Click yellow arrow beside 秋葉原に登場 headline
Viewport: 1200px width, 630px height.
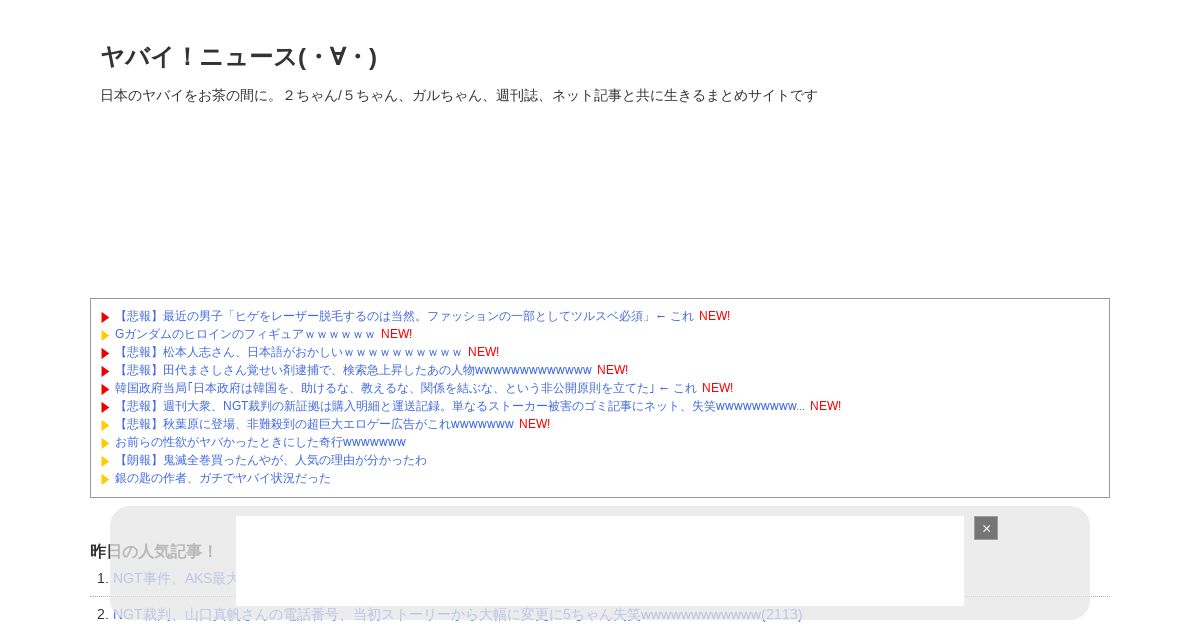[x=105, y=425]
